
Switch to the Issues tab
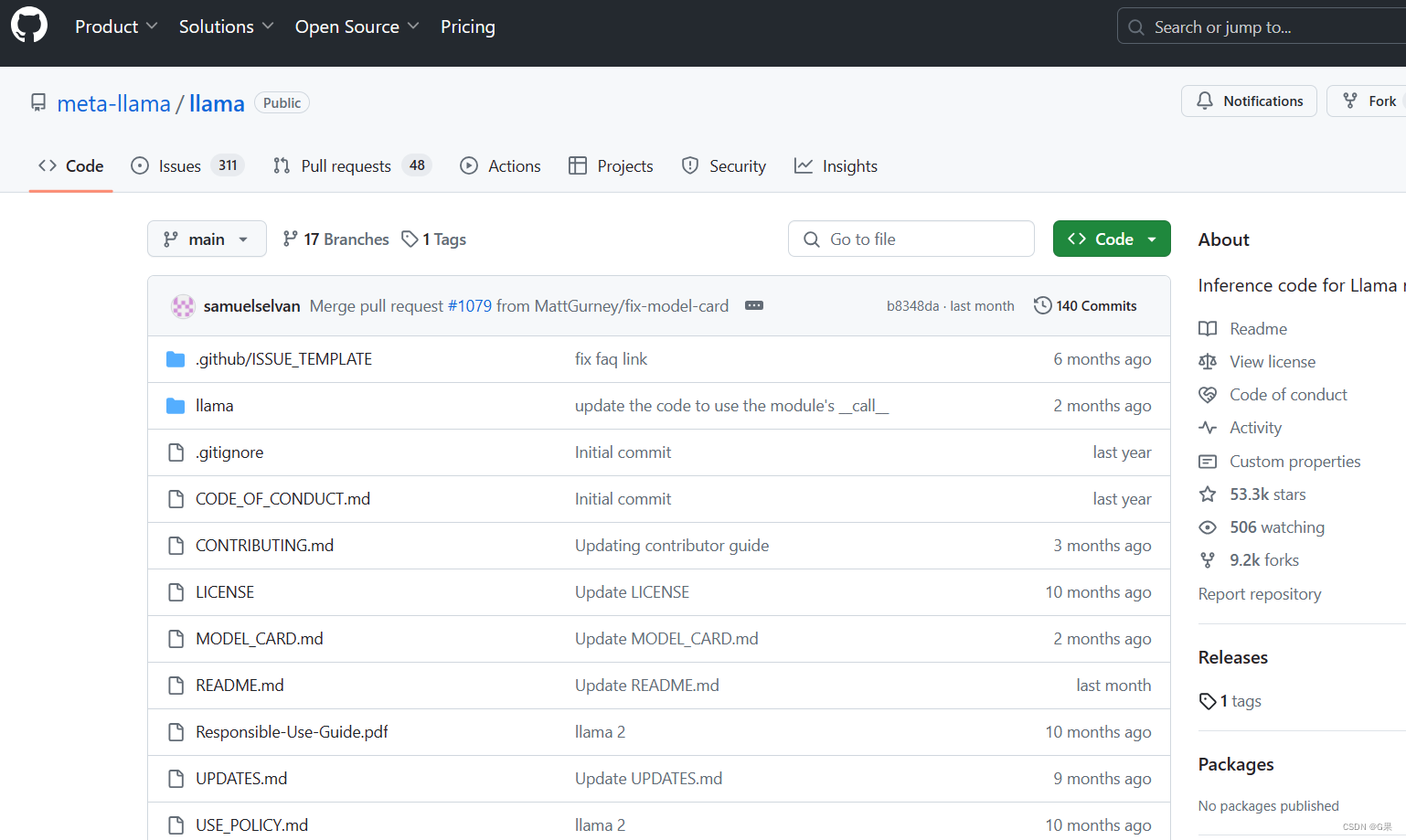pyautogui.click(x=187, y=165)
